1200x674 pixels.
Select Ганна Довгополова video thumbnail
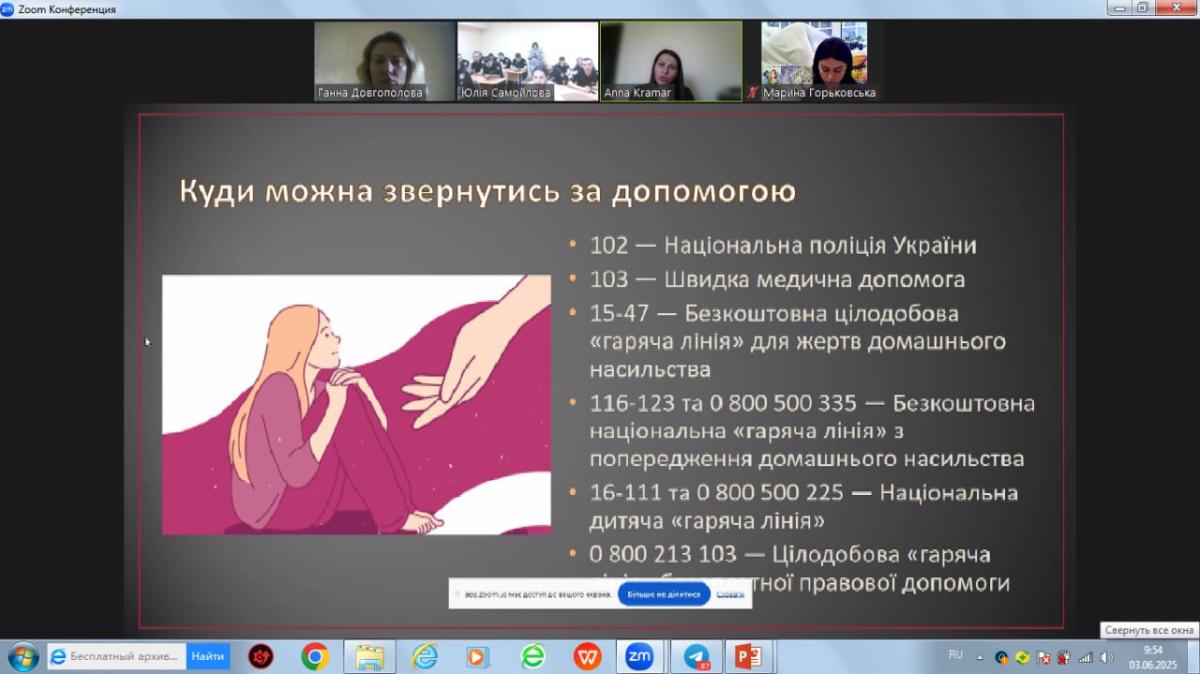(x=384, y=61)
